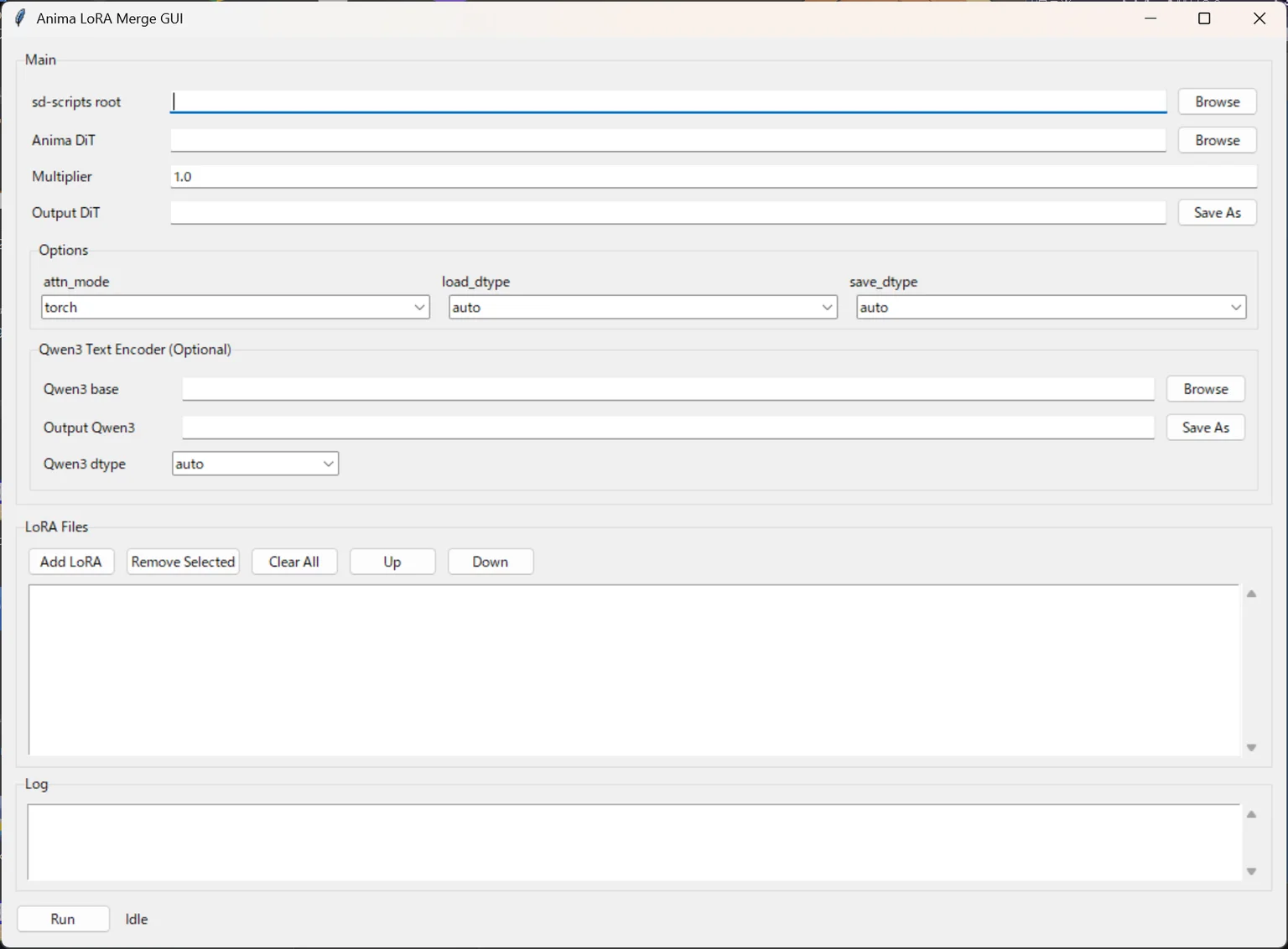Screen dimensions: 1288x949
Task: Expand the save_dtype combo box
Action: (x=1051, y=307)
